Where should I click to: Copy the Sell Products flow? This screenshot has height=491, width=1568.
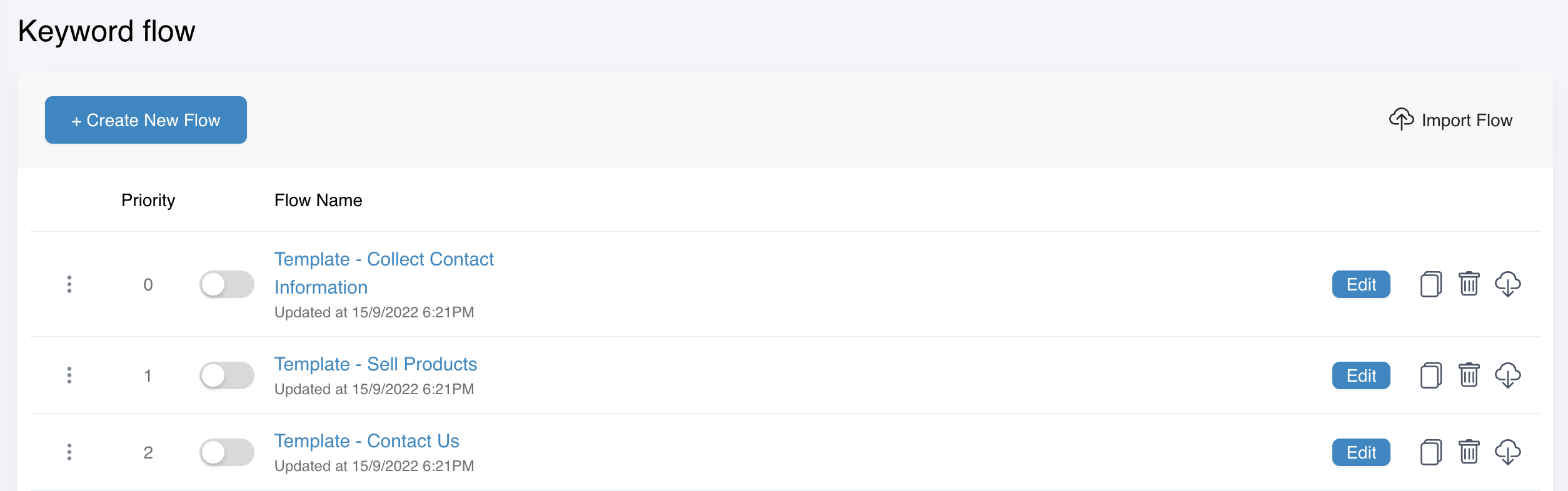pos(1430,375)
